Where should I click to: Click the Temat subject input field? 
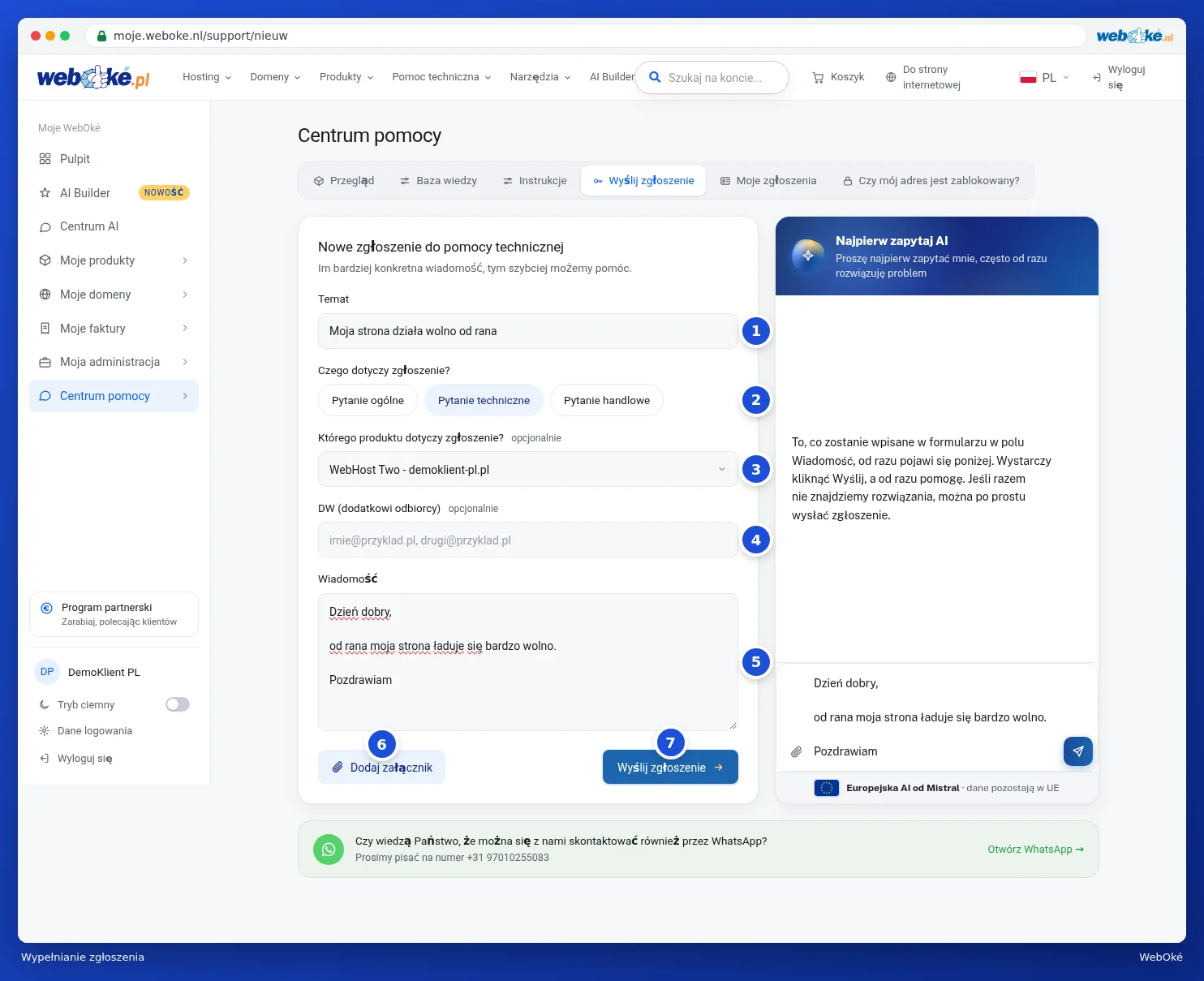527,331
